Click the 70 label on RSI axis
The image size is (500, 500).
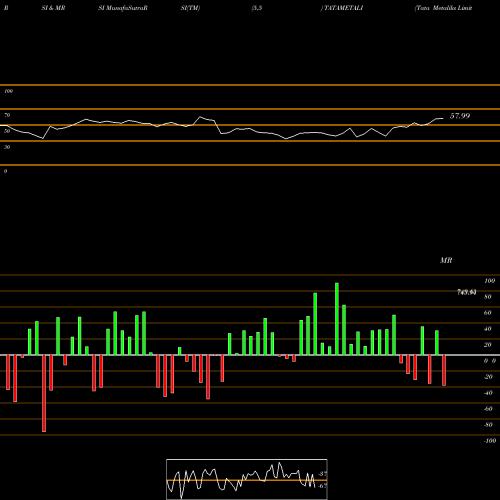pos(7,115)
